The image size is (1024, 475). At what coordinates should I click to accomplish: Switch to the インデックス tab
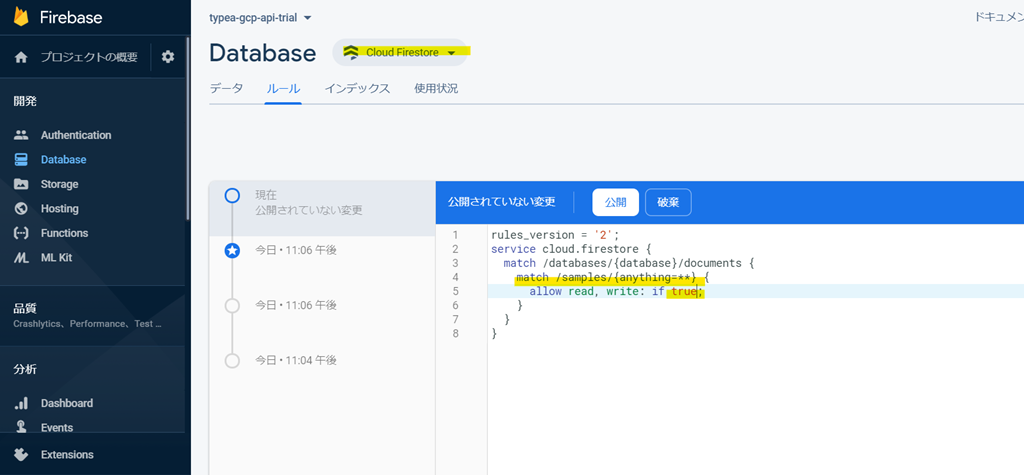(357, 88)
